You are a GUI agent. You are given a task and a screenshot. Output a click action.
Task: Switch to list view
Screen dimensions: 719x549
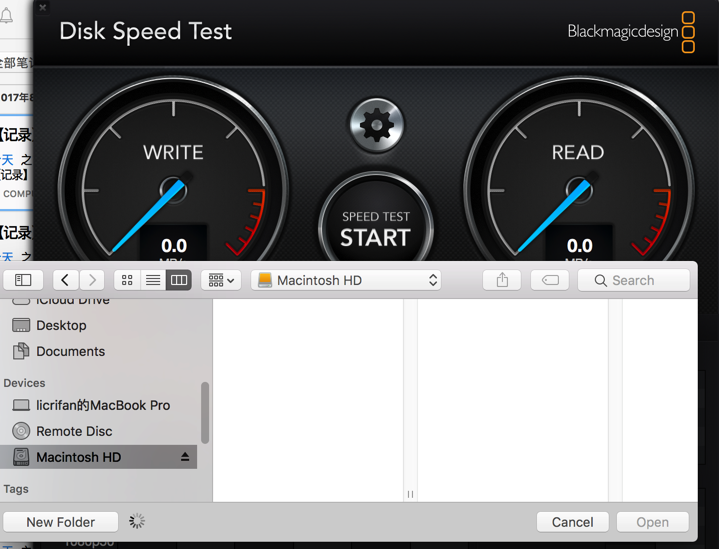153,281
